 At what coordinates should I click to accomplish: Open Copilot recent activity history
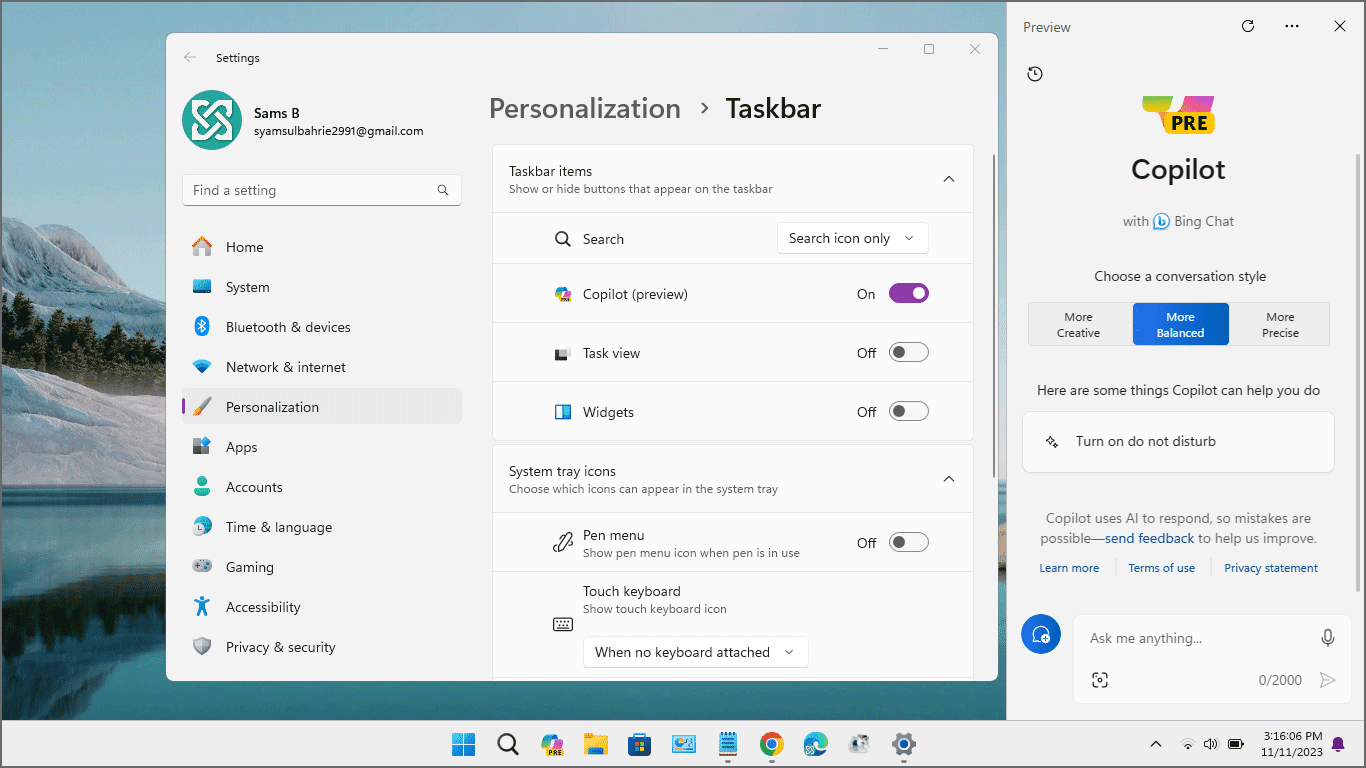[1035, 74]
